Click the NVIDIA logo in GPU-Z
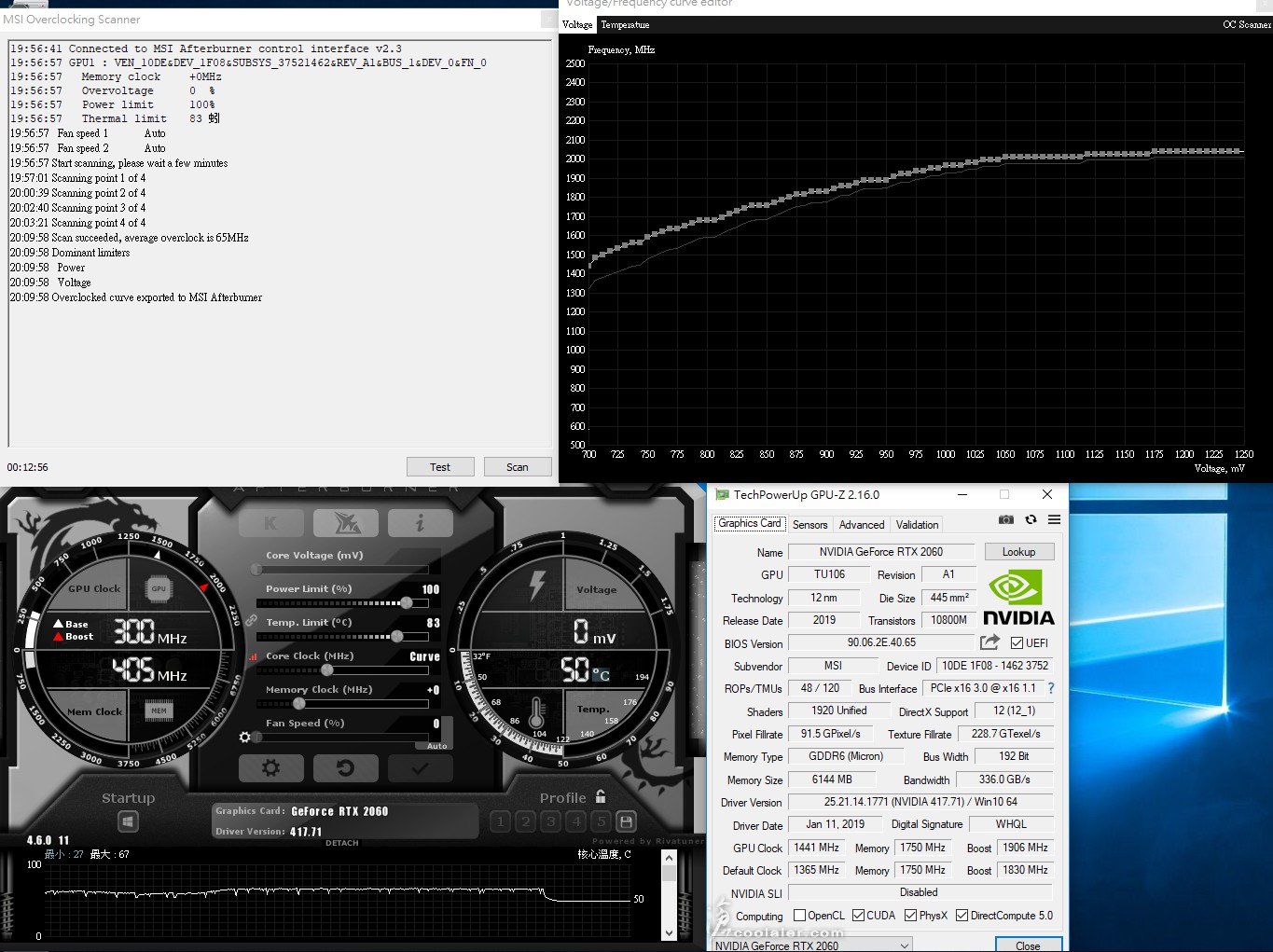The image size is (1273, 952). click(1018, 599)
